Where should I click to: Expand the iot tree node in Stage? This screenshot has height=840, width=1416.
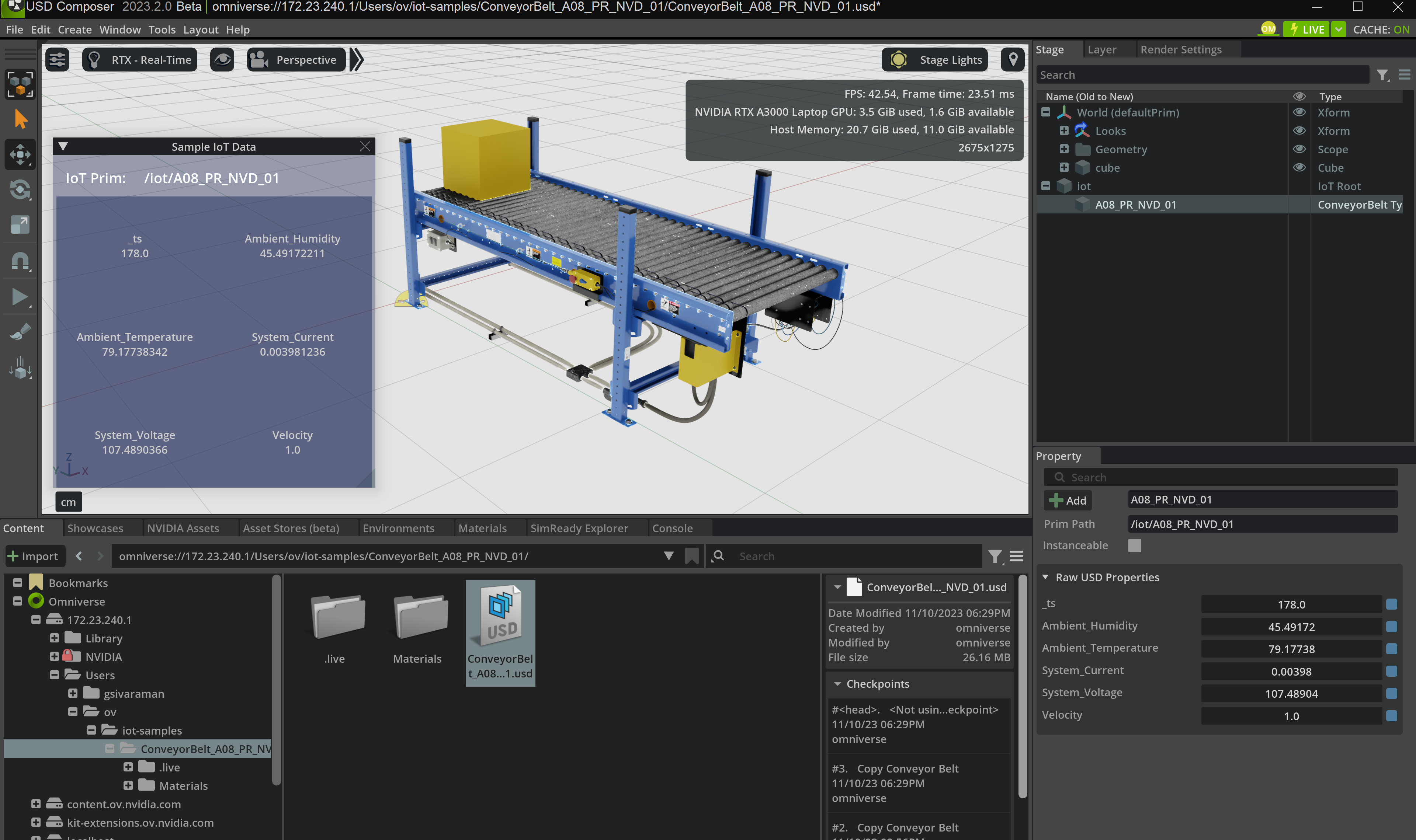click(x=1047, y=185)
